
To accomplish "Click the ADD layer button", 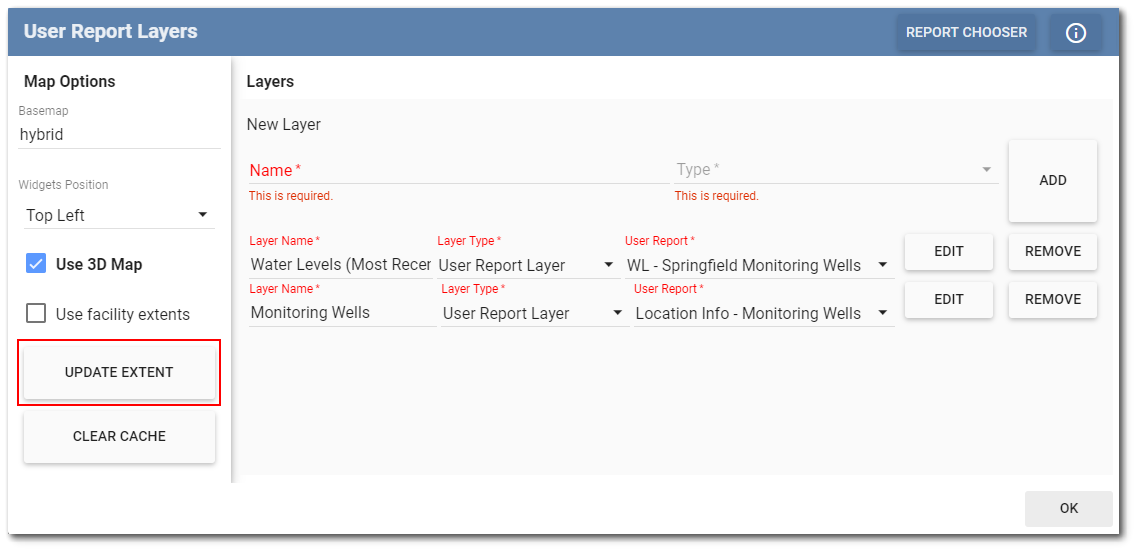I will click(1053, 181).
